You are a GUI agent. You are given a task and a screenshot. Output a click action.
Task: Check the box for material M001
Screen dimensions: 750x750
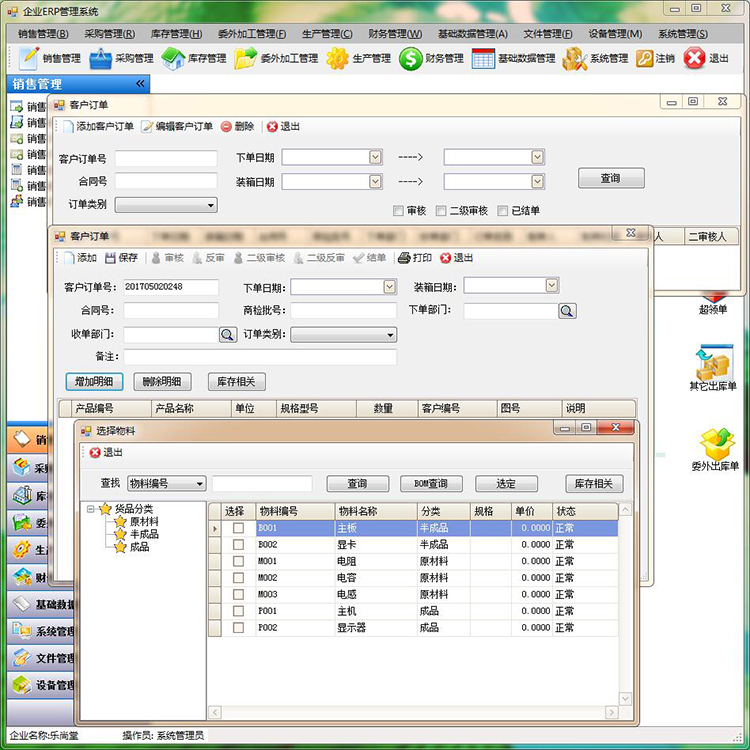coord(238,561)
